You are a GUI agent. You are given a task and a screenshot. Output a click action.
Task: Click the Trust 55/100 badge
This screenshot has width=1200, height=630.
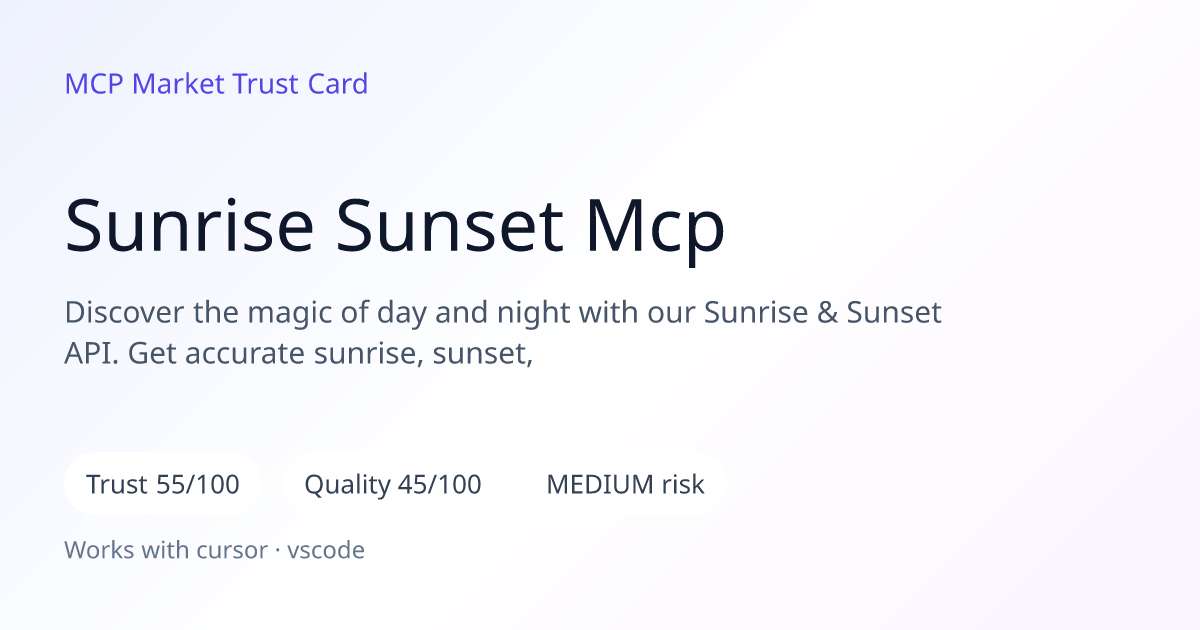click(x=163, y=485)
